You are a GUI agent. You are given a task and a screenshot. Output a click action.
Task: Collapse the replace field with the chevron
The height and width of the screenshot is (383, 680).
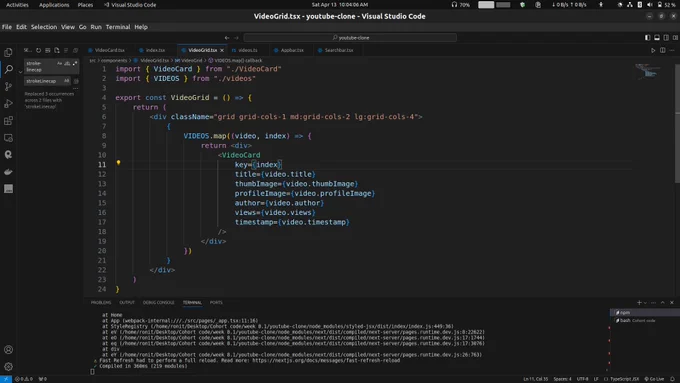20,72
